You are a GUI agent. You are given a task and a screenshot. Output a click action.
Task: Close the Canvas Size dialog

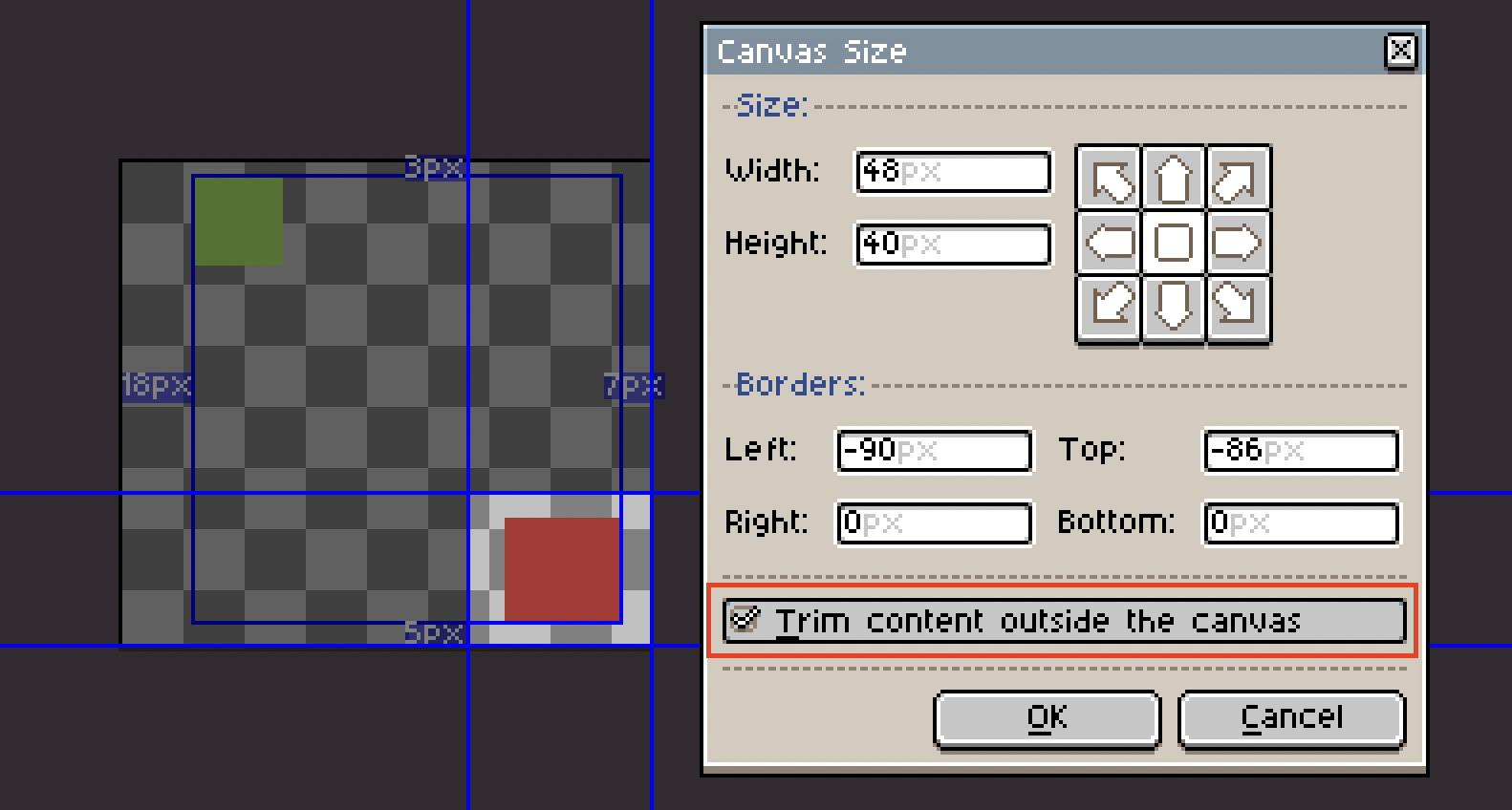(x=1400, y=50)
